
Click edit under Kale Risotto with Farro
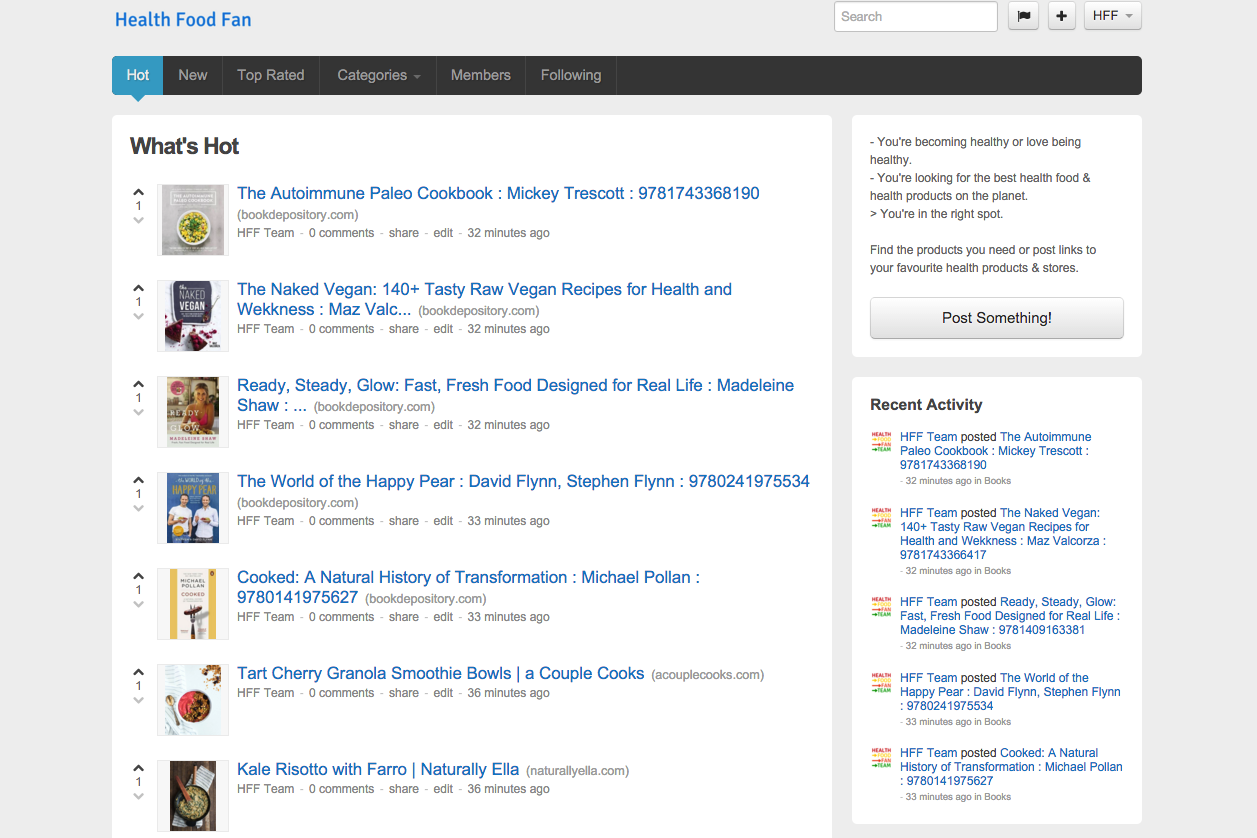(443, 789)
